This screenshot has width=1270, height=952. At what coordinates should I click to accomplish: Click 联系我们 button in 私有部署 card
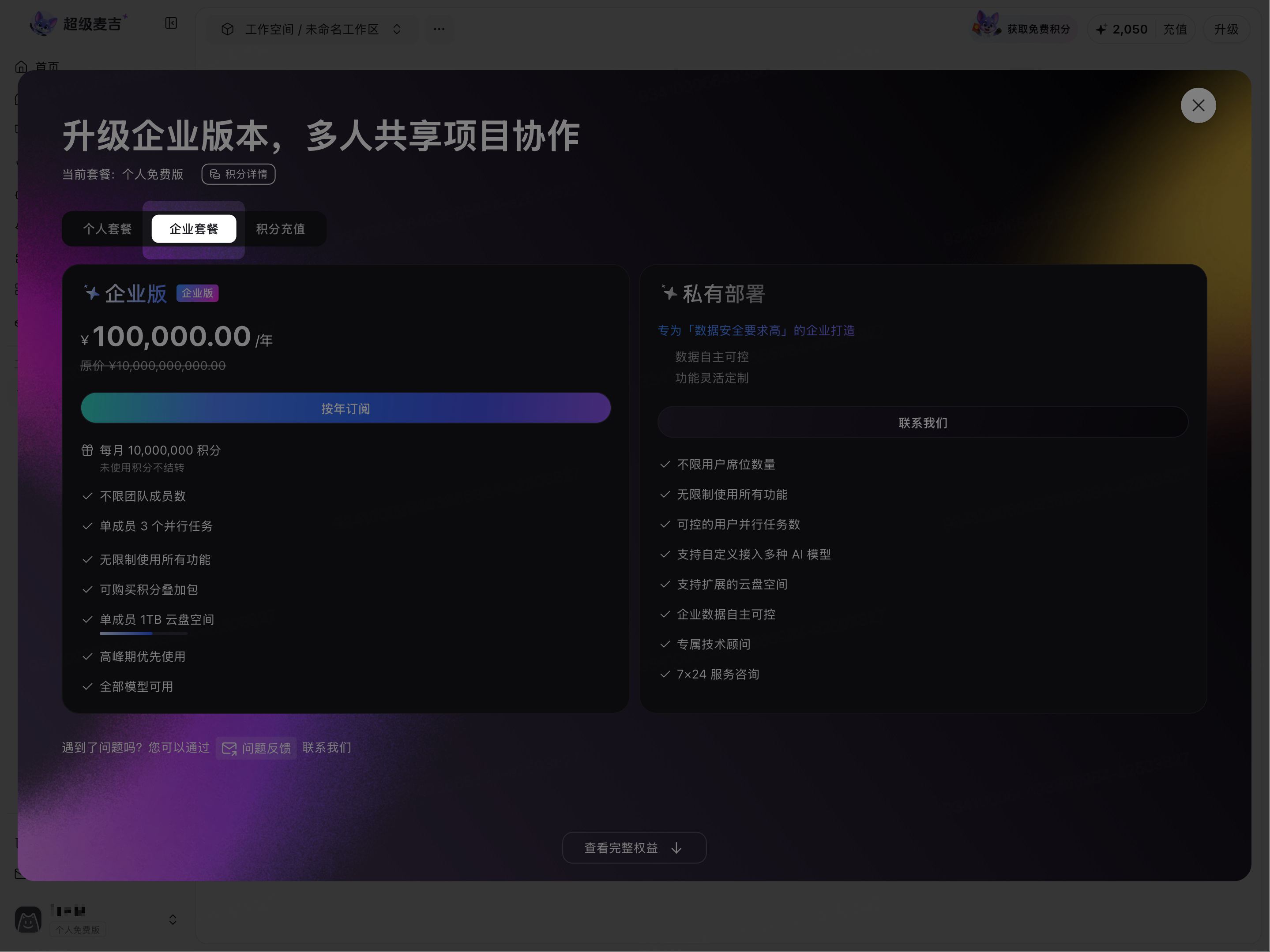point(923,422)
